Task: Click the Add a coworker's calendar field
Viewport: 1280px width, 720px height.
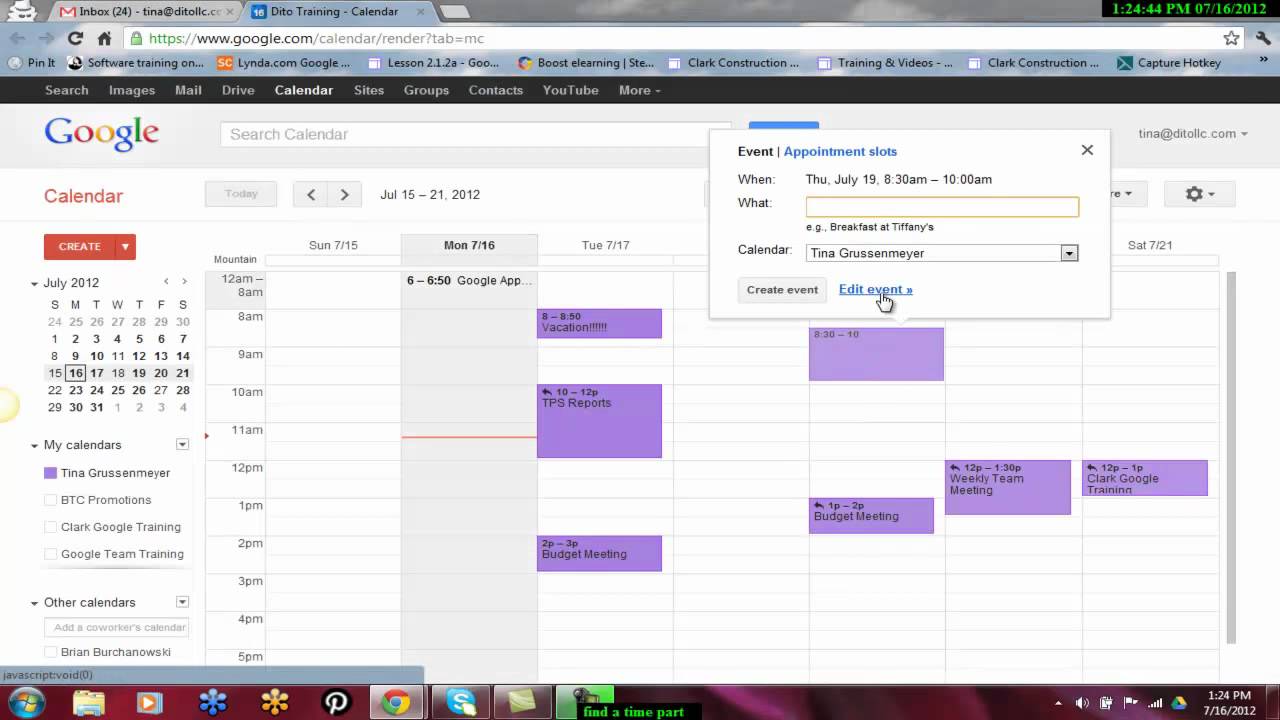Action: click(x=118, y=628)
